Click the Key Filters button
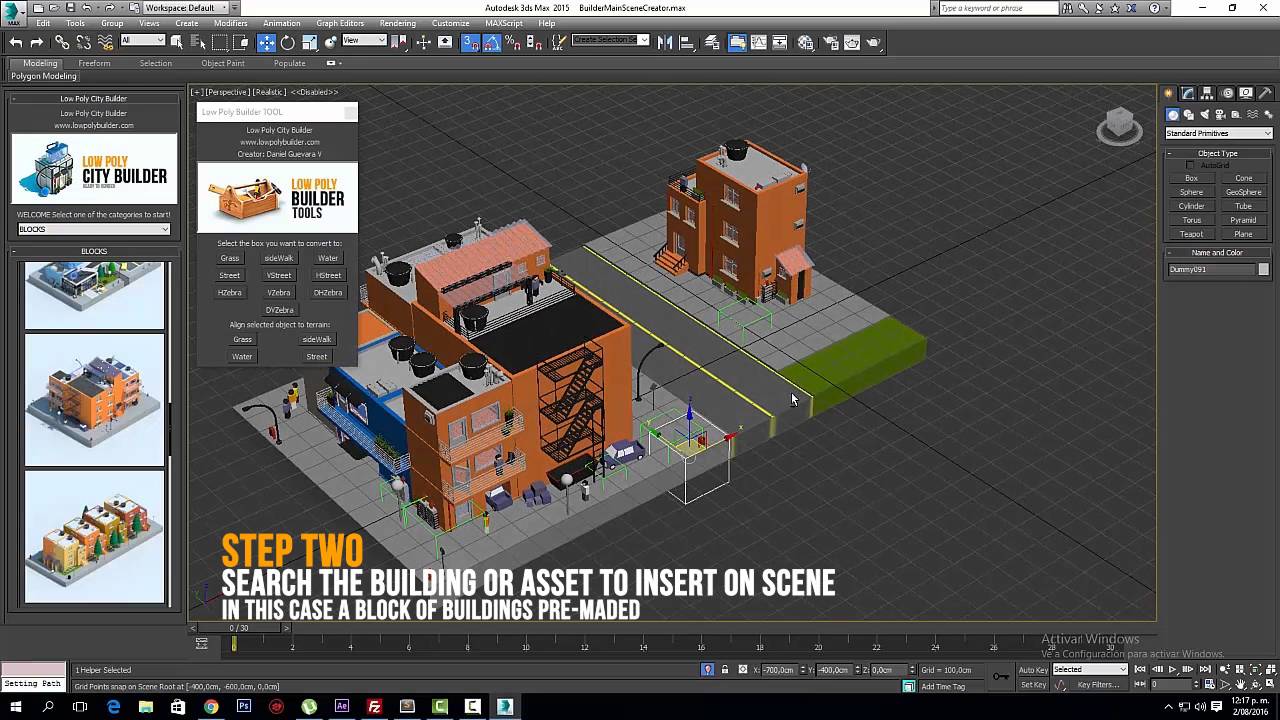This screenshot has height=720, width=1280. (x=1098, y=685)
